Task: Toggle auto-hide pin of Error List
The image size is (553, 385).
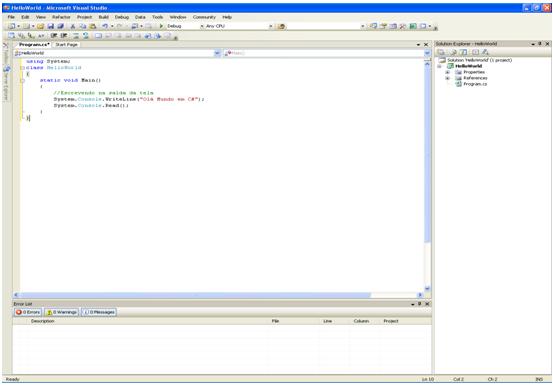Action: click(420, 304)
